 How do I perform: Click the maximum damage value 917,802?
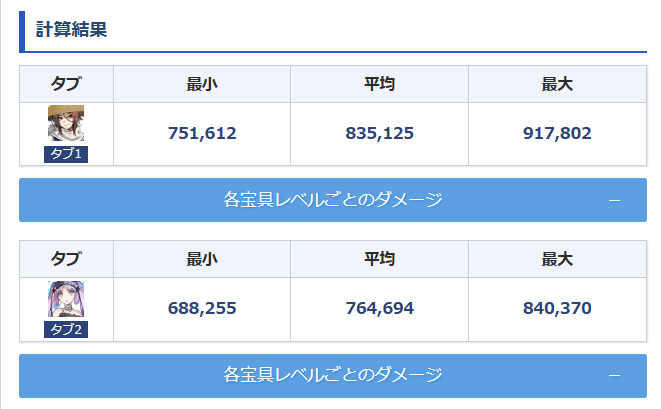tap(557, 134)
